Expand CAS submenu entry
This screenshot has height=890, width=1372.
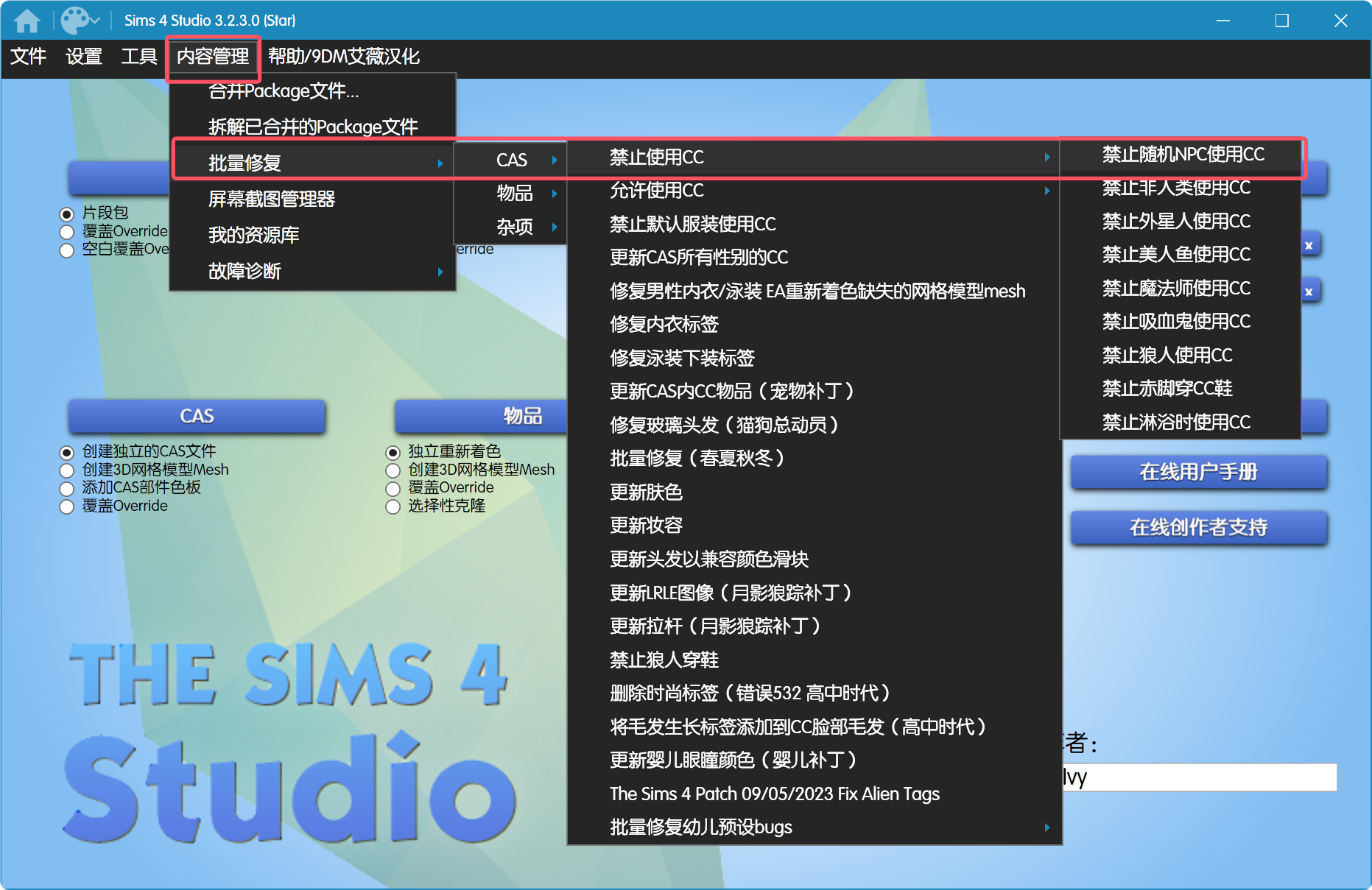510,160
